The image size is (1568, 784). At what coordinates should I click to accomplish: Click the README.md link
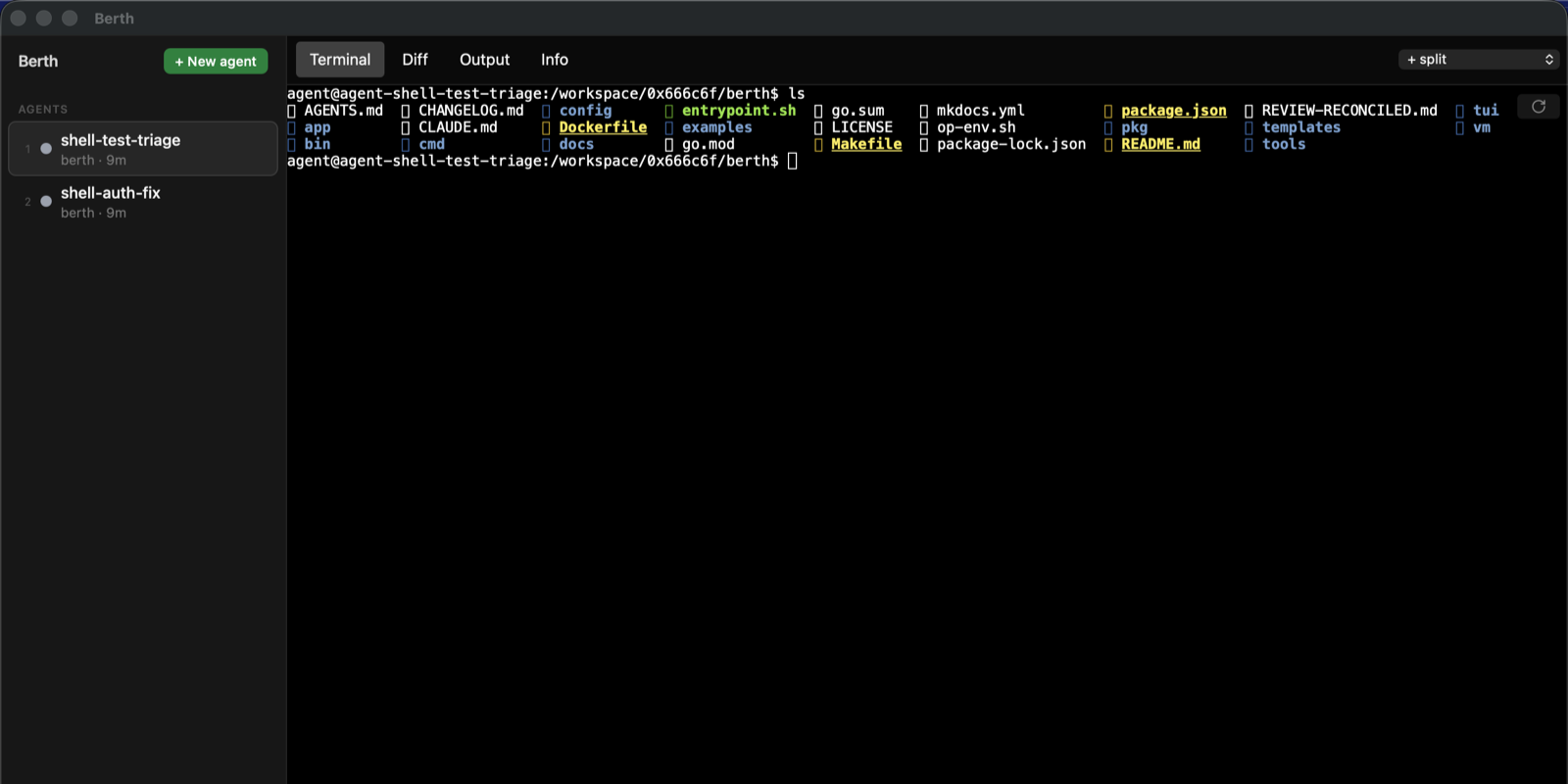tap(1160, 144)
